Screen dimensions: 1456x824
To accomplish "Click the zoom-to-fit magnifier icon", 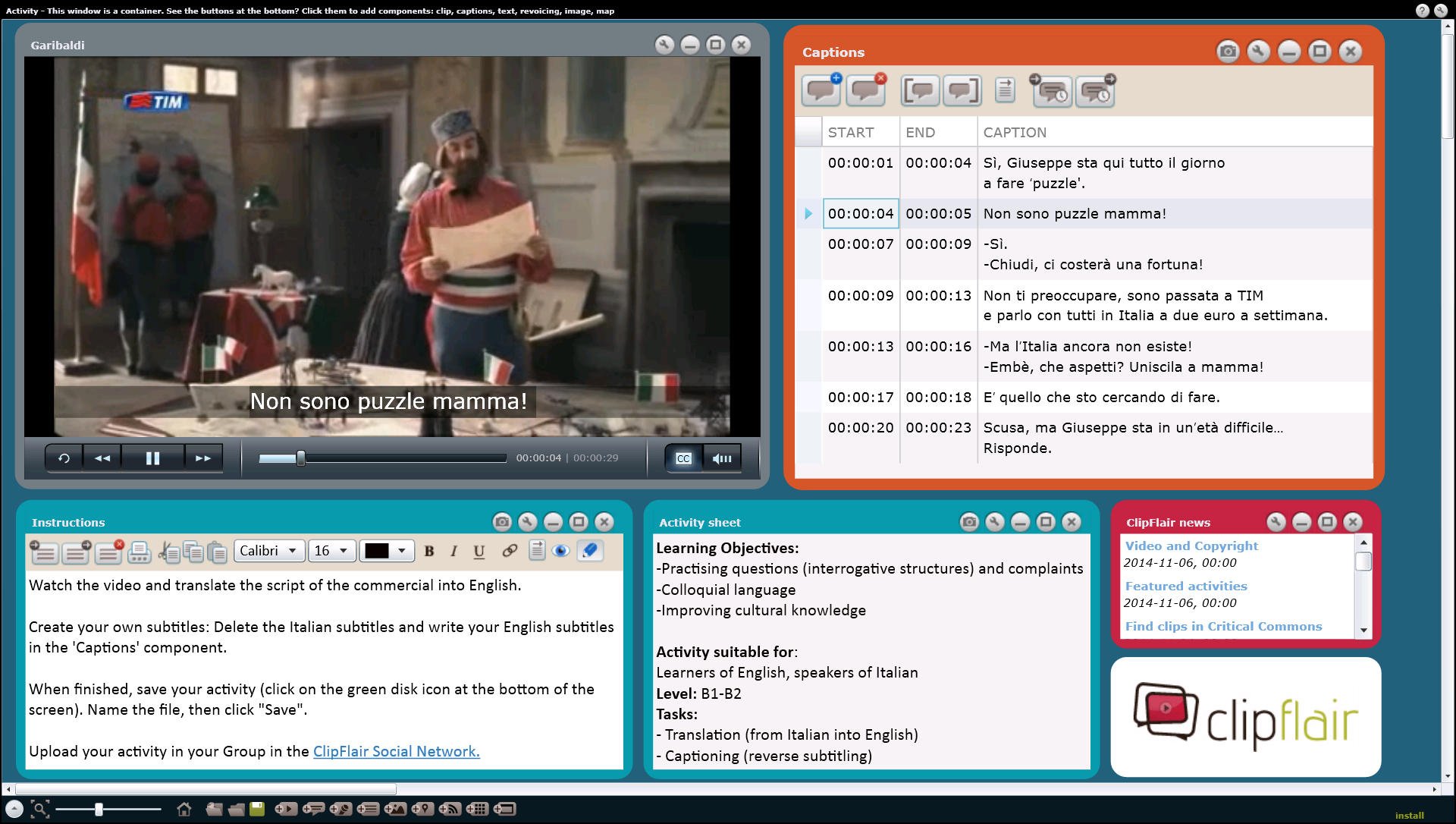I will click(40, 810).
